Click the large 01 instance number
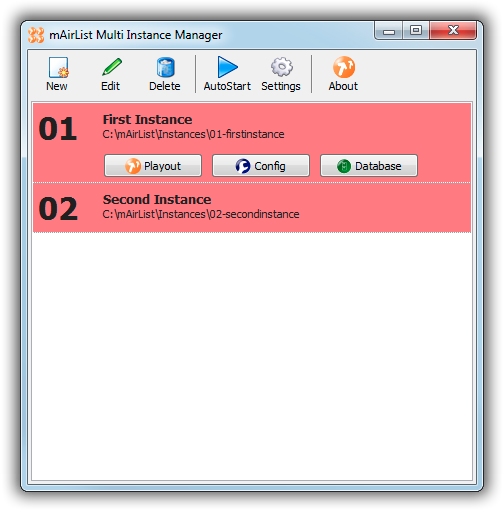 58,129
